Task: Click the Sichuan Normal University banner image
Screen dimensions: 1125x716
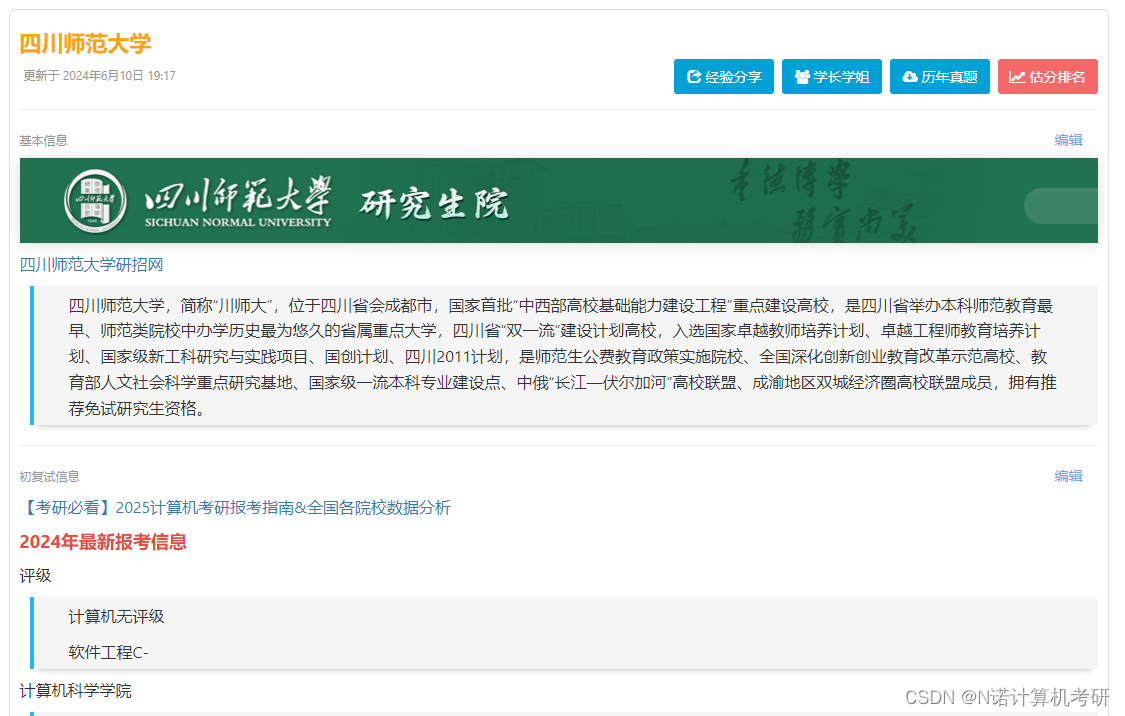Action: point(559,200)
